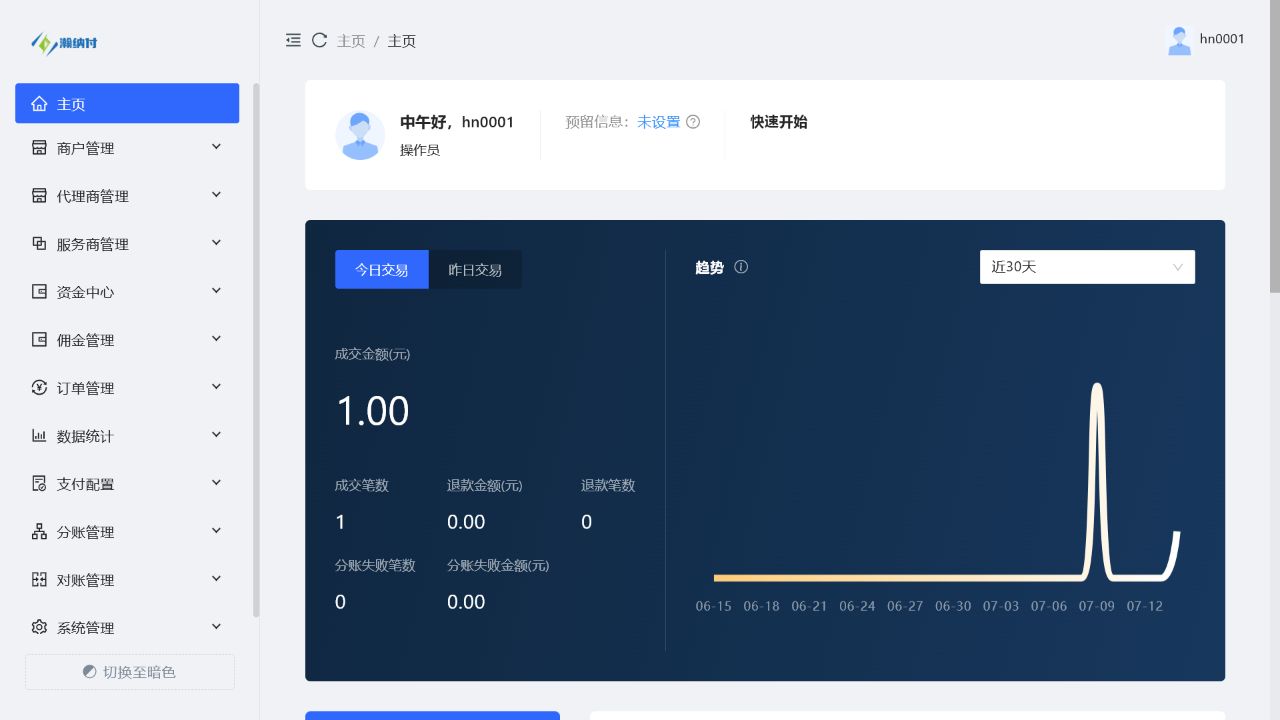1280x720 pixels.
Task: Click the sidebar vertical scrollbar
Action: click(x=256, y=350)
